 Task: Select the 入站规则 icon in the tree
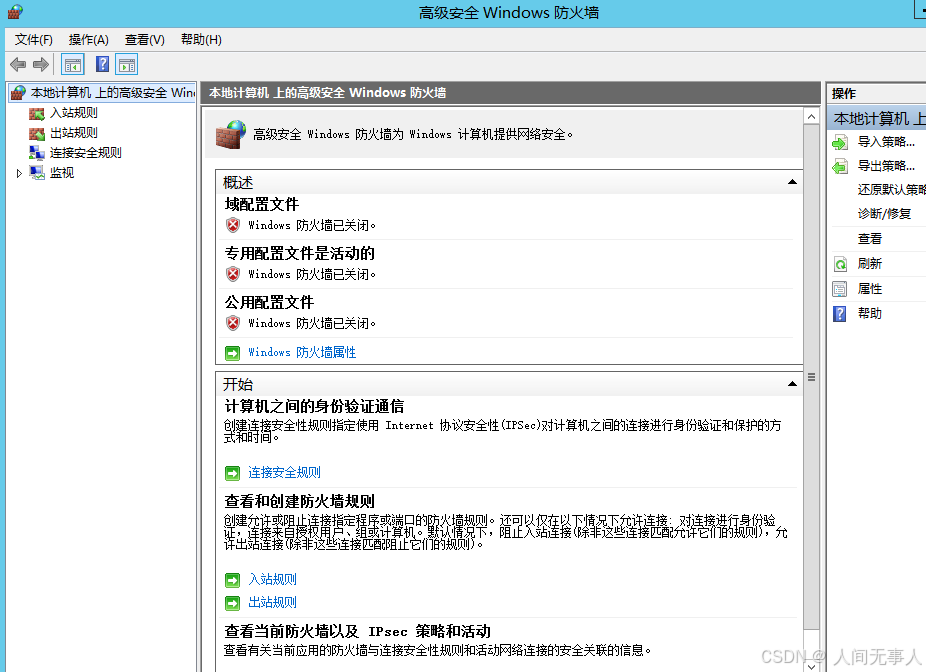tap(37, 113)
